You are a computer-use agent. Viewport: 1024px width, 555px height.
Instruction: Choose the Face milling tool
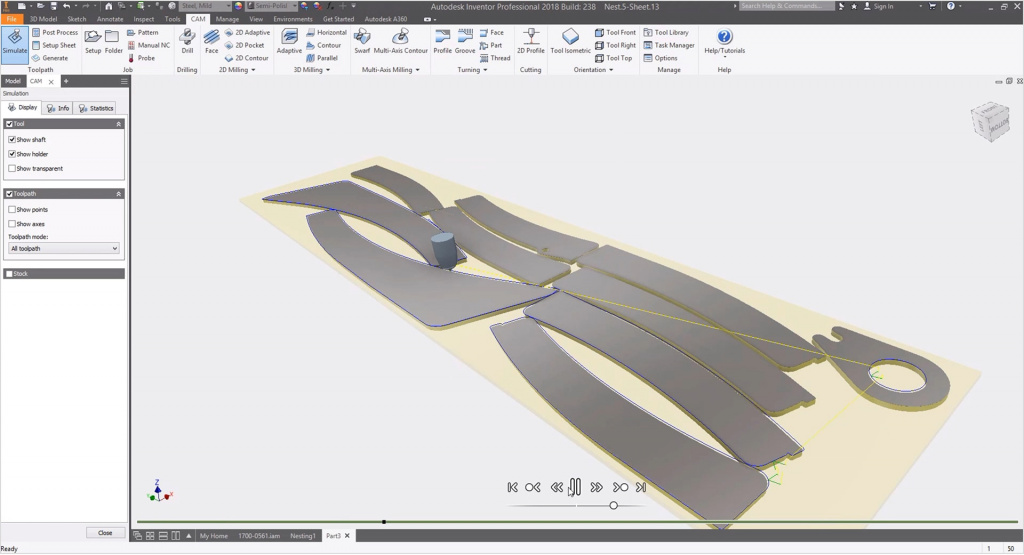211,41
